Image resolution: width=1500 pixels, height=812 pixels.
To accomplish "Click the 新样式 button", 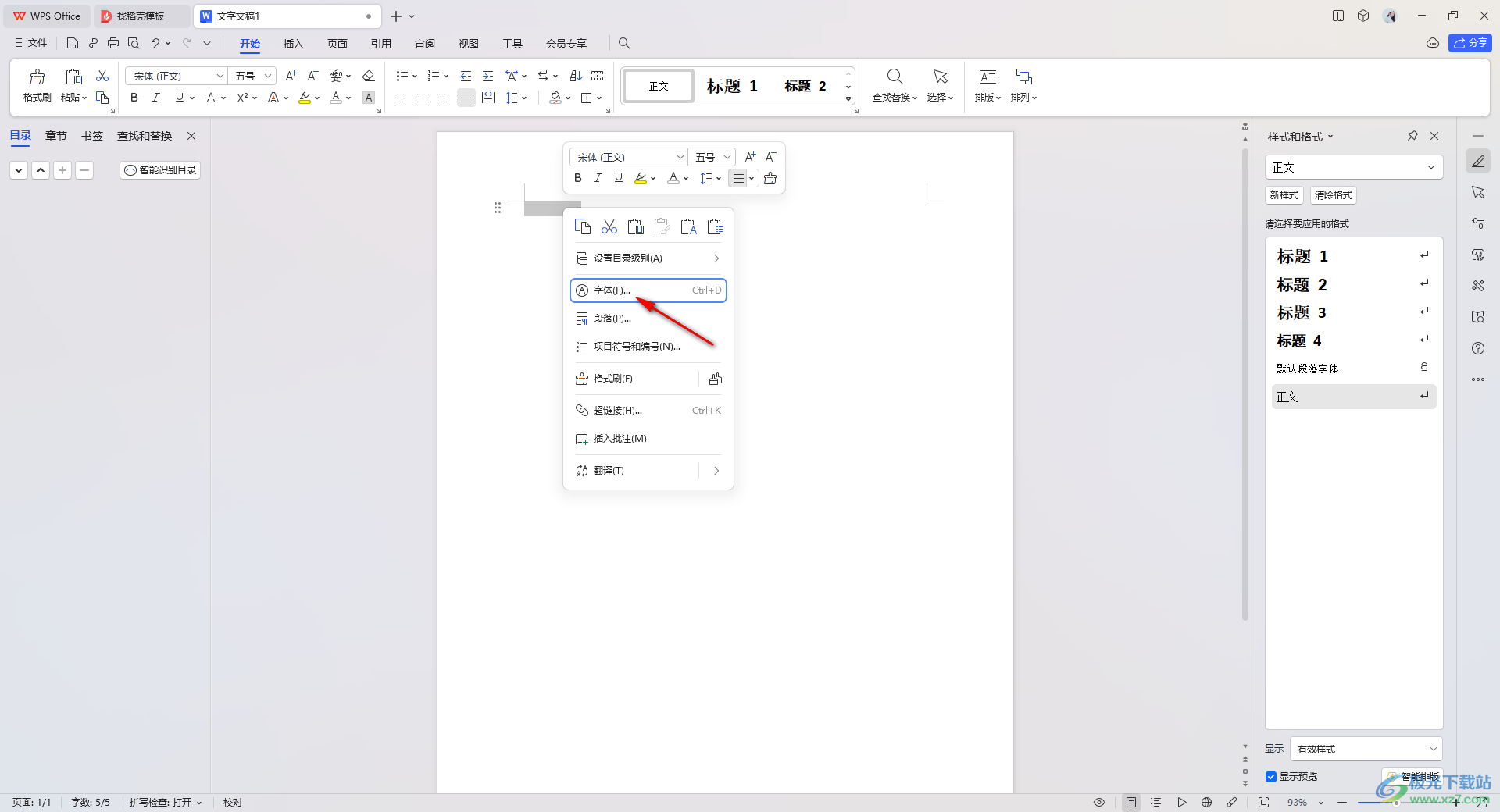I will [x=1284, y=195].
